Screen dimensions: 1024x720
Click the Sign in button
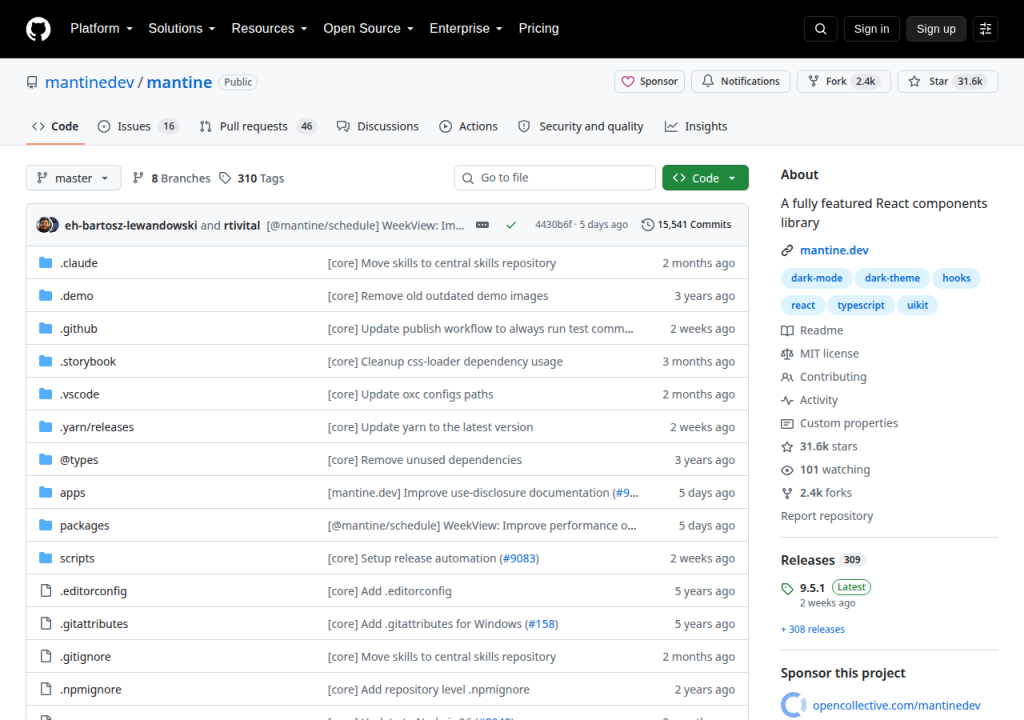pyautogui.click(x=871, y=29)
